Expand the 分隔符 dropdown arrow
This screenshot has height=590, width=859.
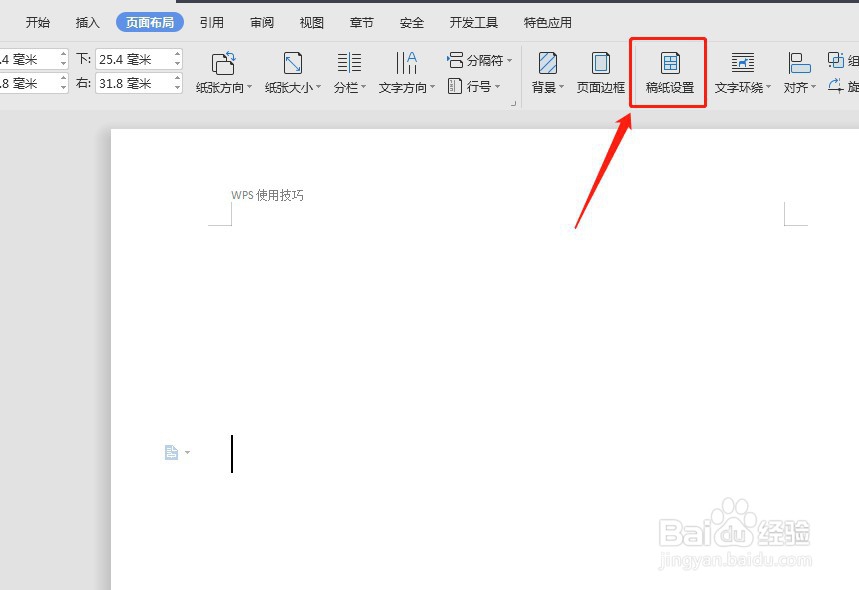(x=509, y=60)
